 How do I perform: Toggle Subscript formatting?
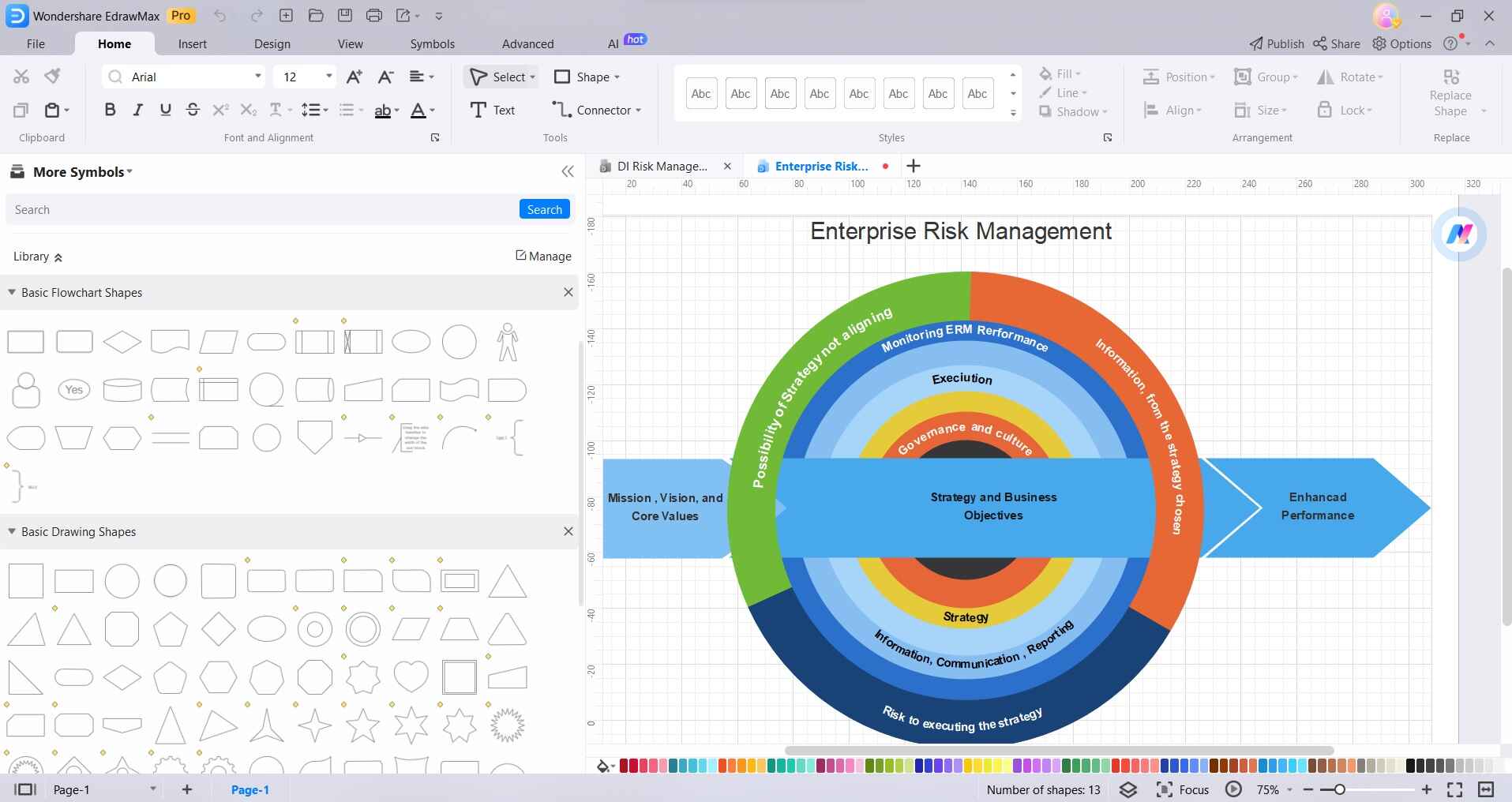tap(248, 110)
